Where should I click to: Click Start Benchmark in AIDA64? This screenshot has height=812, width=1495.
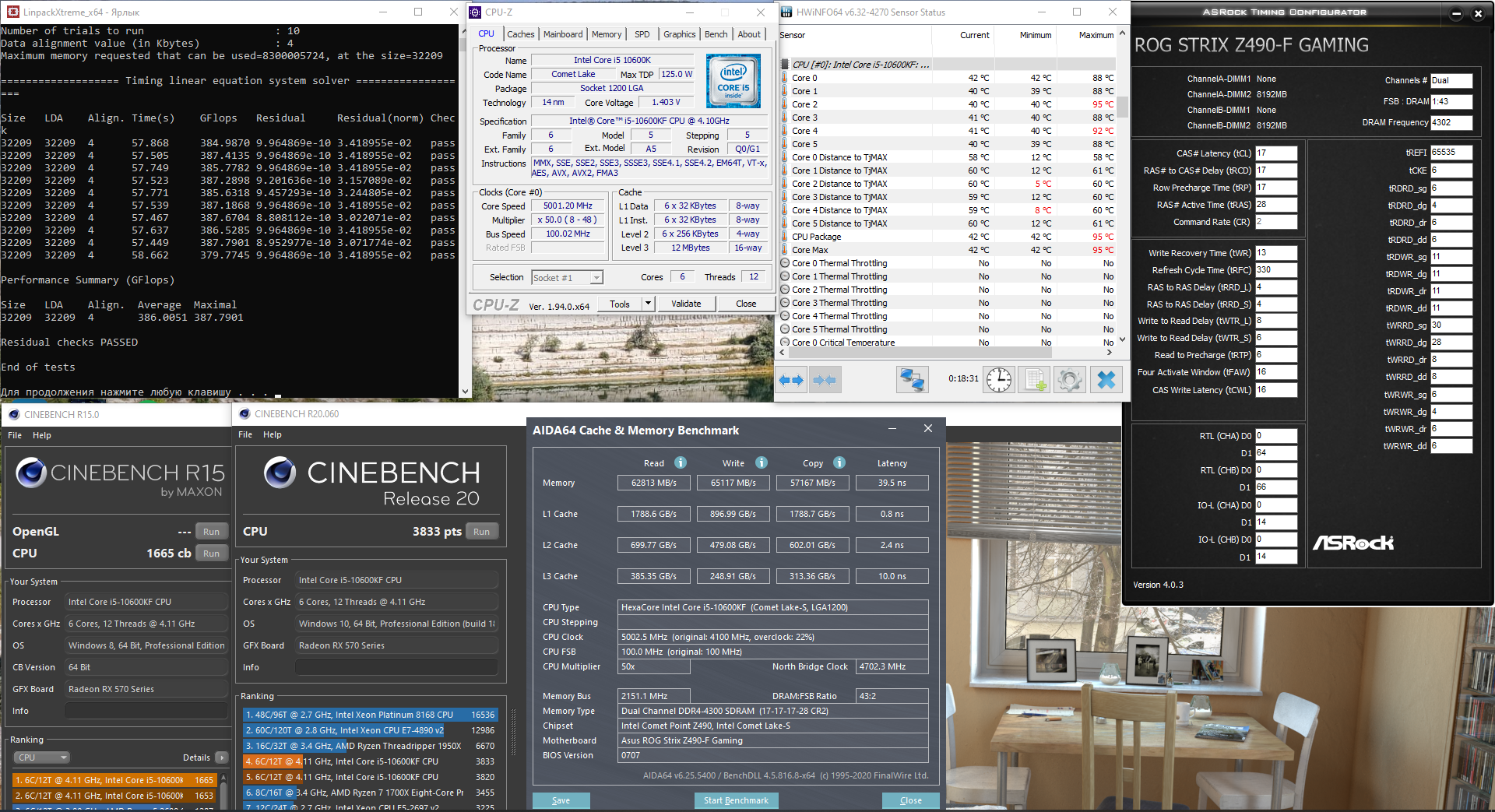click(736, 800)
